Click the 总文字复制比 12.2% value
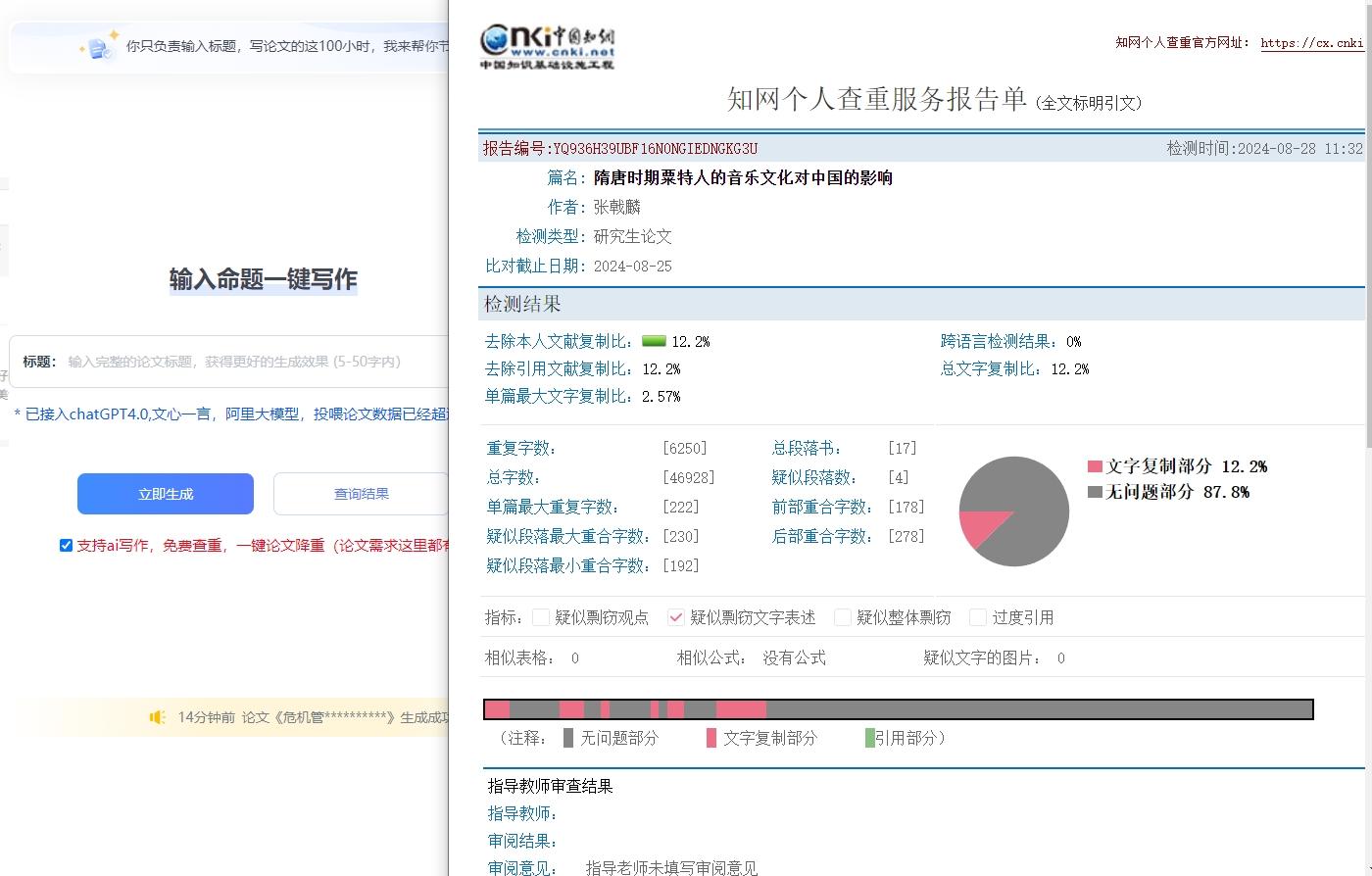The image size is (1372, 876). click(1070, 369)
